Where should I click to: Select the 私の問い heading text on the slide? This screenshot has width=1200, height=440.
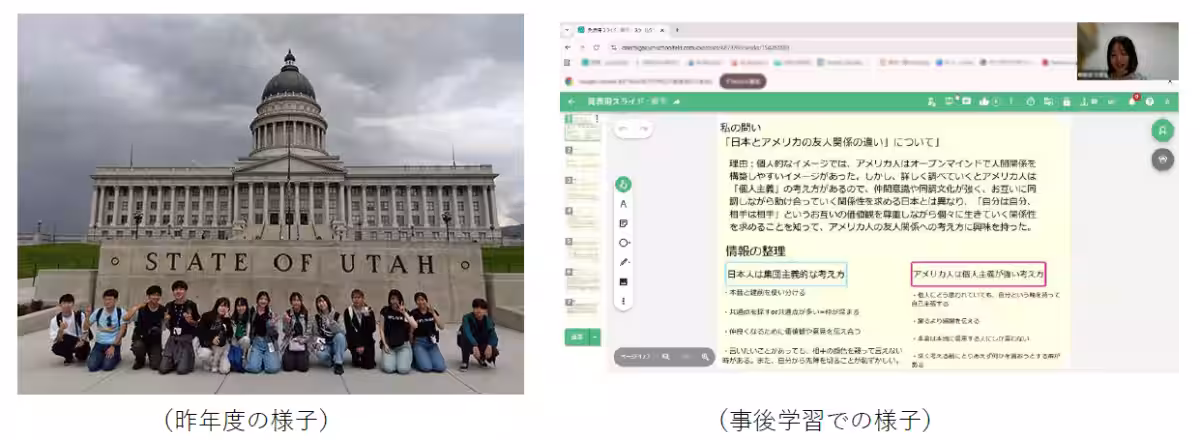(x=740, y=128)
